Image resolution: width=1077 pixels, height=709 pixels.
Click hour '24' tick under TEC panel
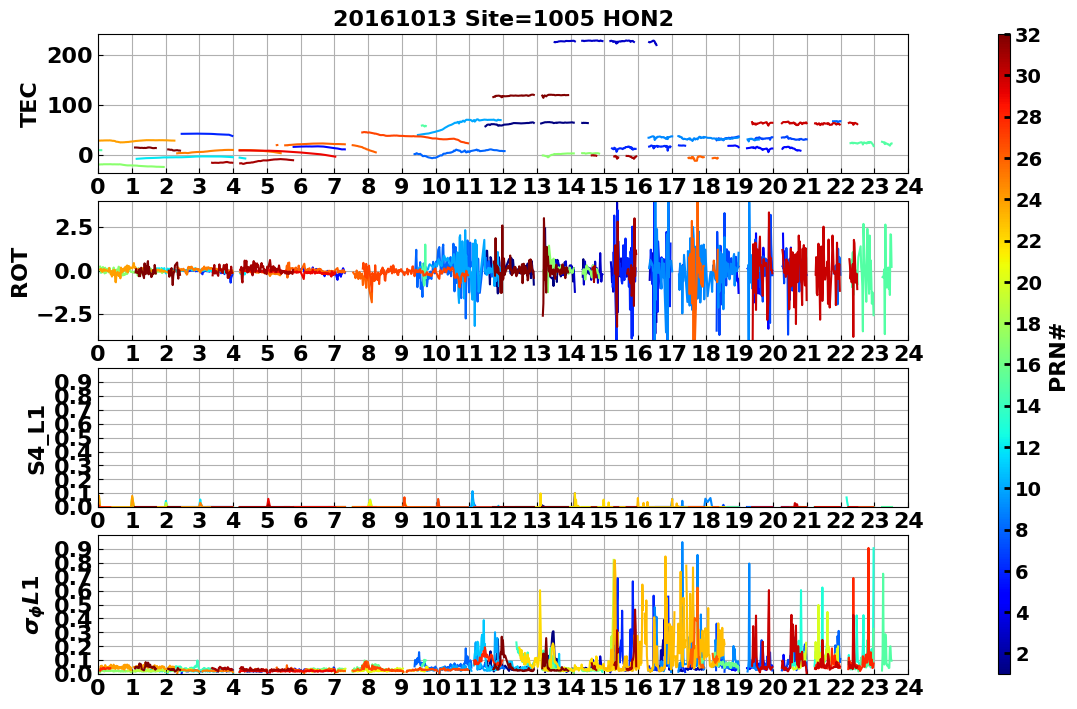(x=908, y=187)
